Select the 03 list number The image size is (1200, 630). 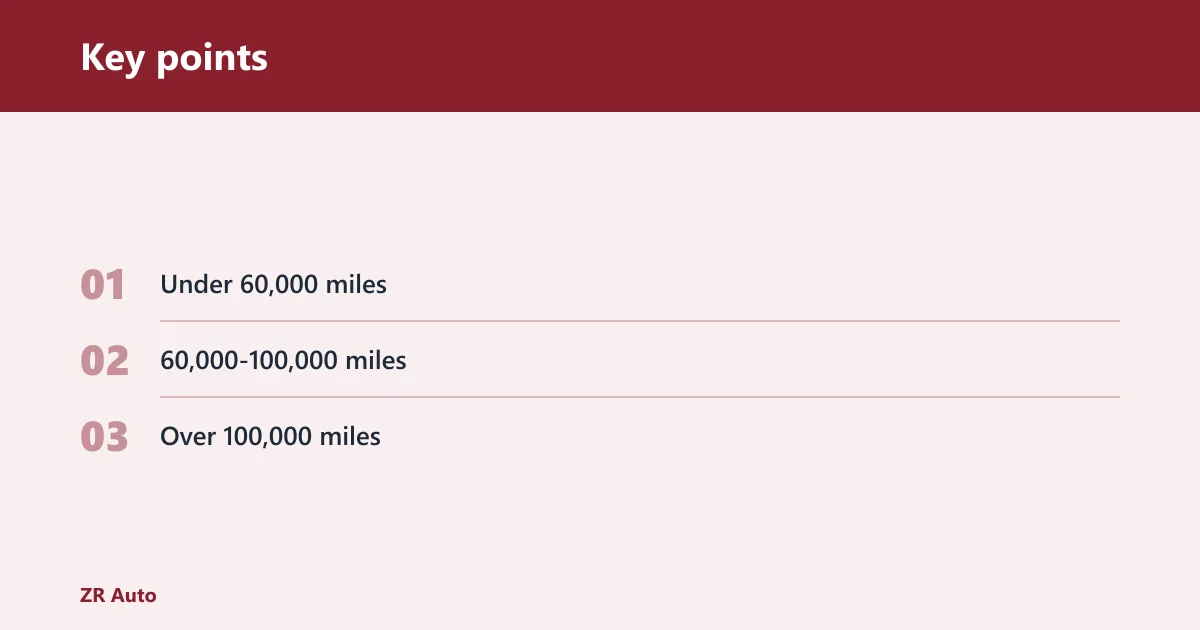click(105, 437)
